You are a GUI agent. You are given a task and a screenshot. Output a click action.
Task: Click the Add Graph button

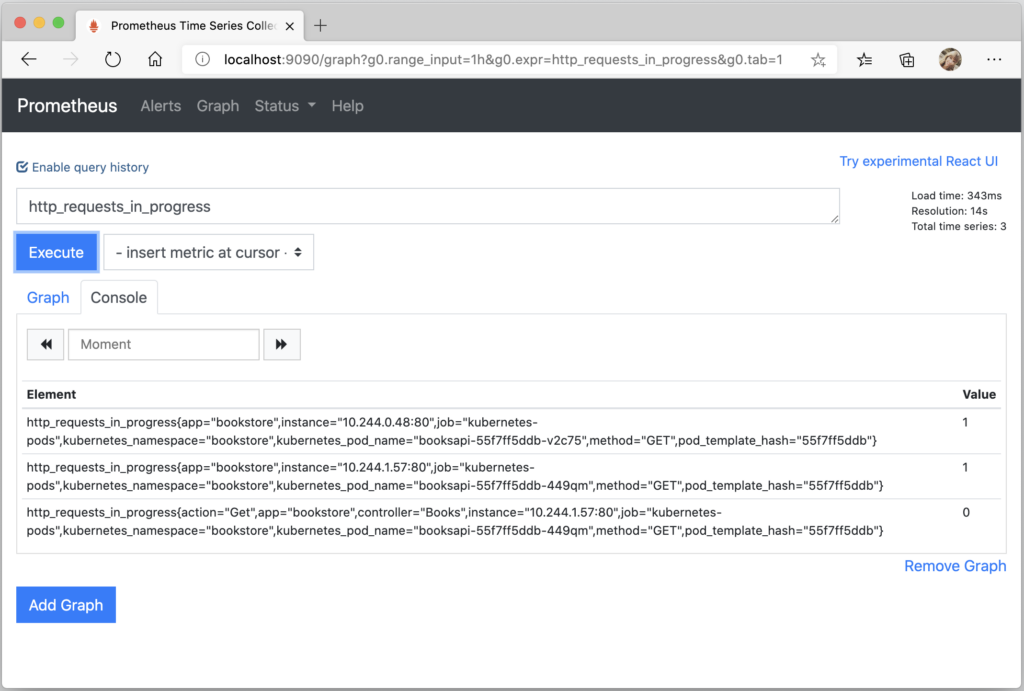66,605
